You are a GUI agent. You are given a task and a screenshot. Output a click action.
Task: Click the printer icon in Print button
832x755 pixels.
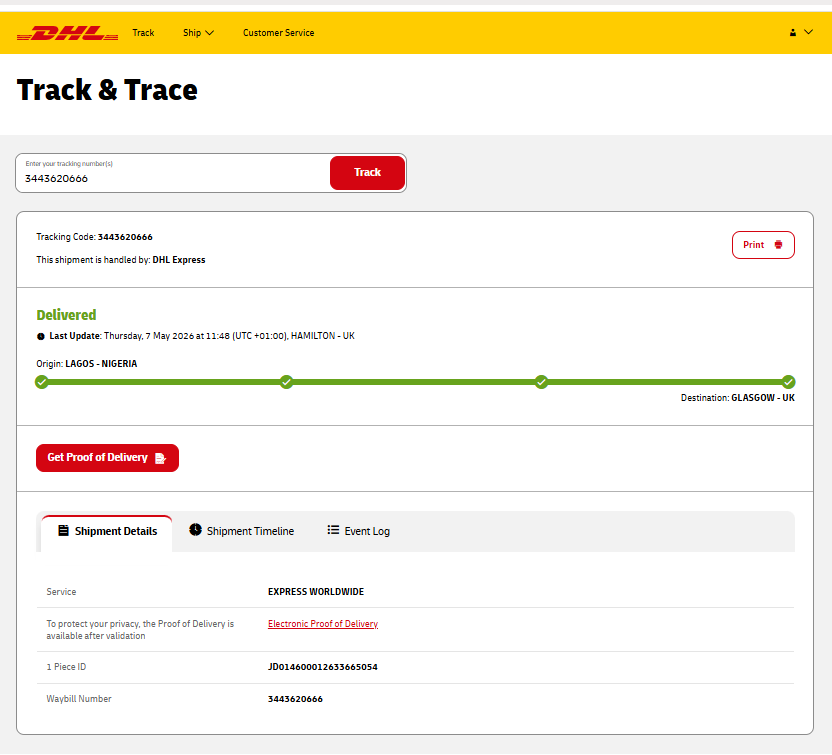tap(778, 245)
